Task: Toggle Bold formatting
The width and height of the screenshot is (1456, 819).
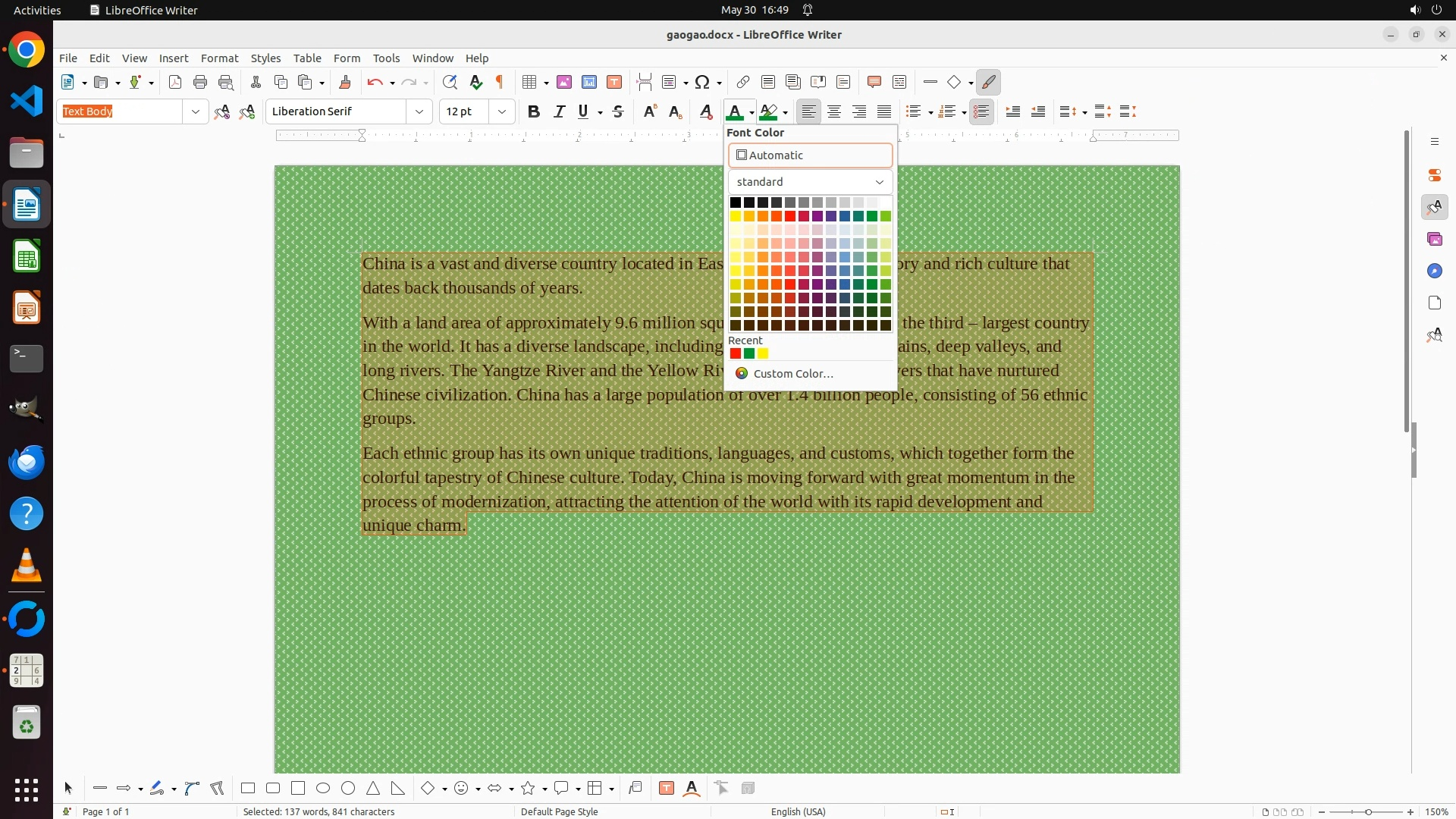Action: click(x=534, y=112)
